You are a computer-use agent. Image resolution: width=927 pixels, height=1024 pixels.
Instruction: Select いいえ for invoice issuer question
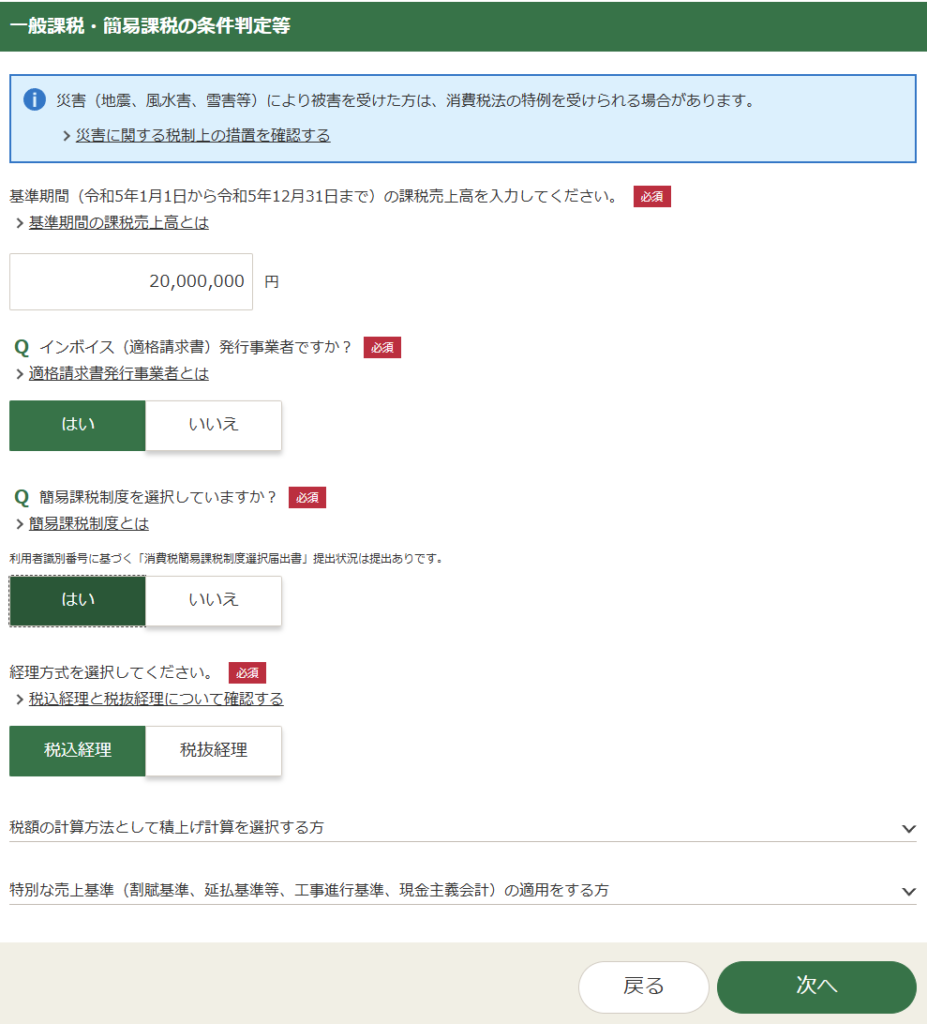[x=213, y=425]
